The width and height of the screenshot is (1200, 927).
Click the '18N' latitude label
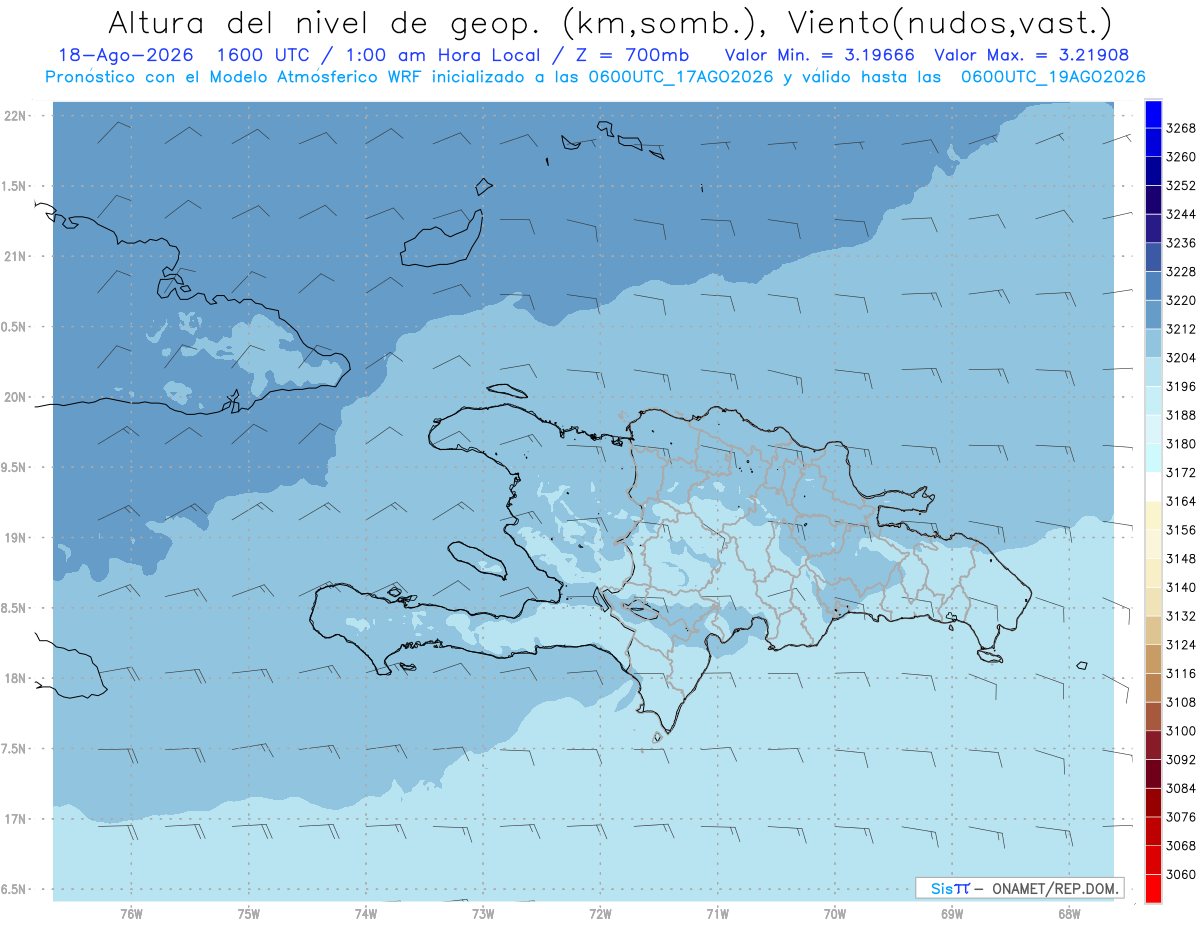14,679
